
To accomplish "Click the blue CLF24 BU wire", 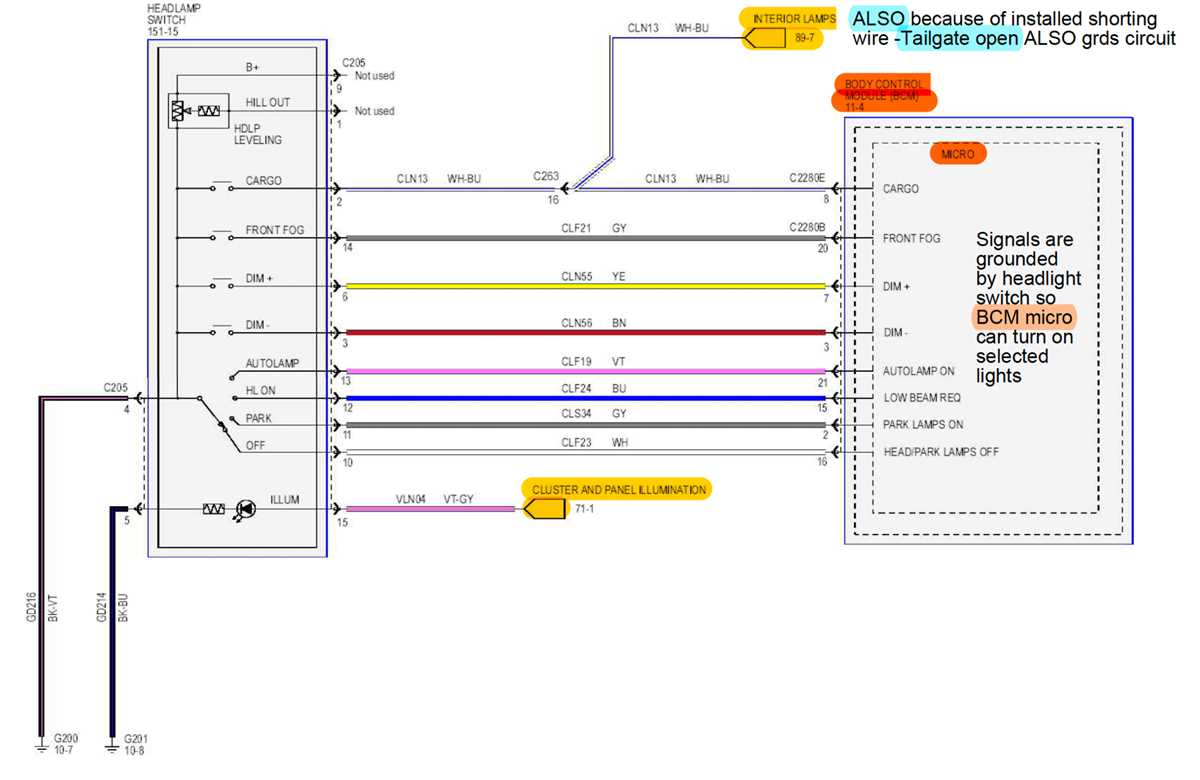I will click(x=585, y=398).
